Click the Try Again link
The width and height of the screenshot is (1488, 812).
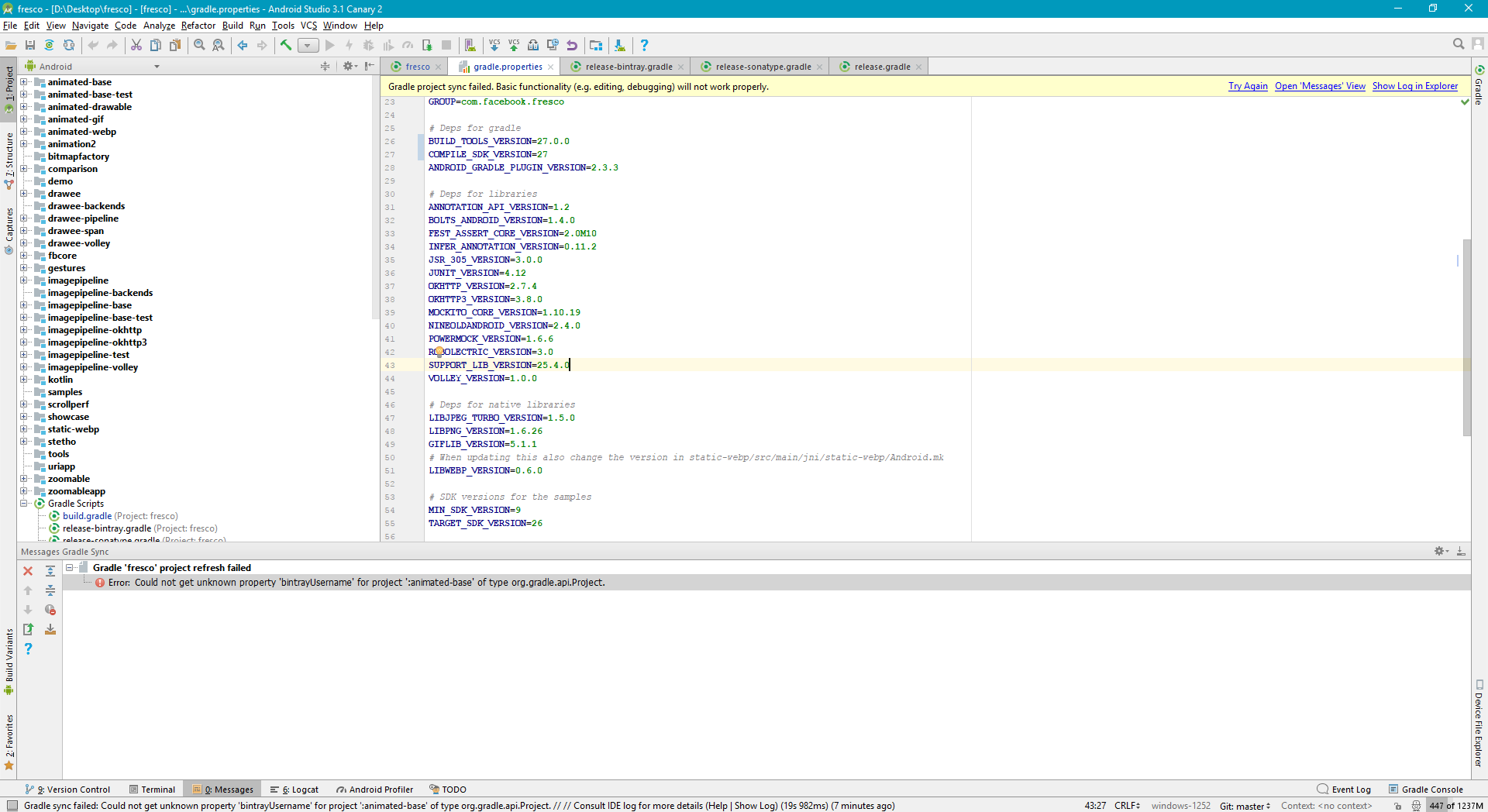[1248, 86]
